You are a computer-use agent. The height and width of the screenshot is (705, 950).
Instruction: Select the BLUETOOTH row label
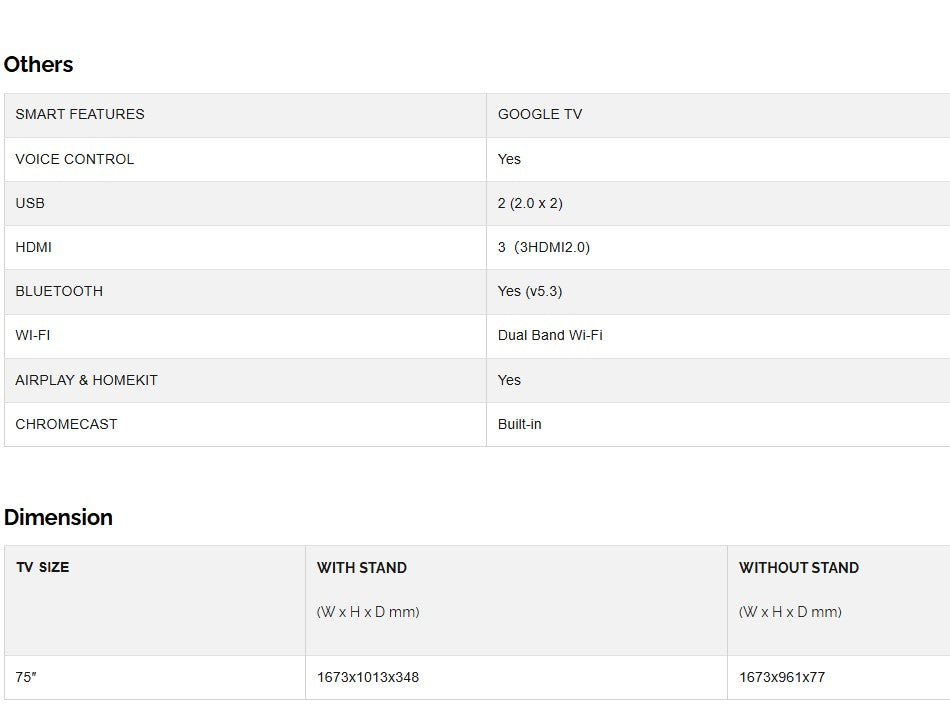59,291
